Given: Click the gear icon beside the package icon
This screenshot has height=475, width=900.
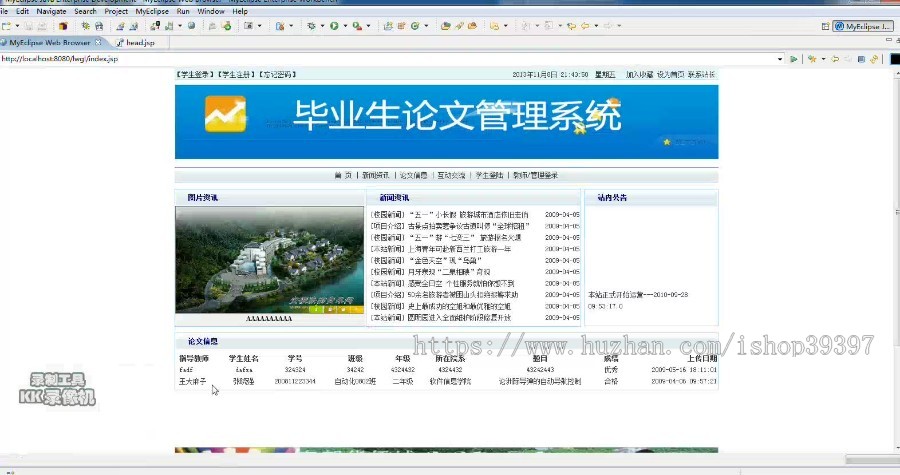Looking at the screenshot, I should click(85, 26).
